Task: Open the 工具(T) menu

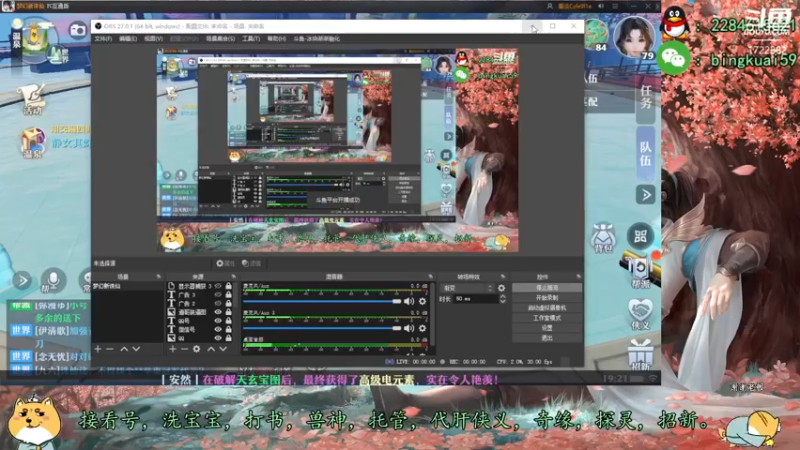Action: coord(251,39)
